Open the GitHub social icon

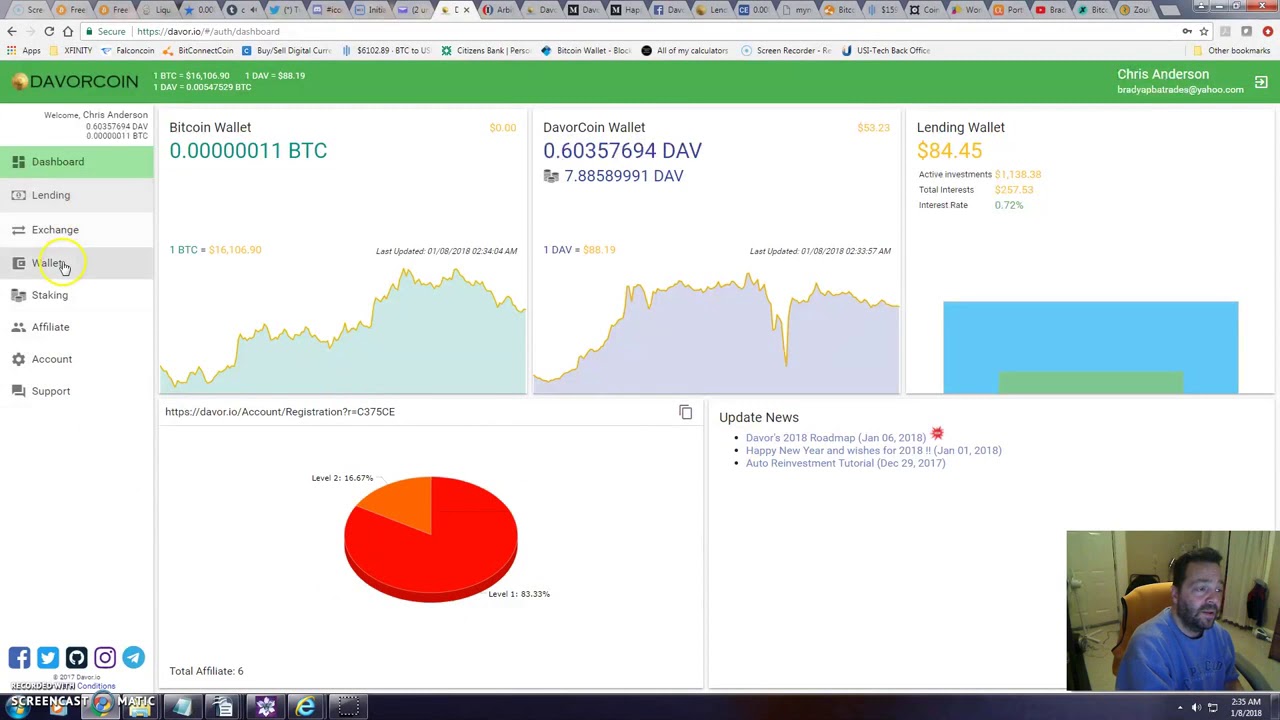(76, 657)
